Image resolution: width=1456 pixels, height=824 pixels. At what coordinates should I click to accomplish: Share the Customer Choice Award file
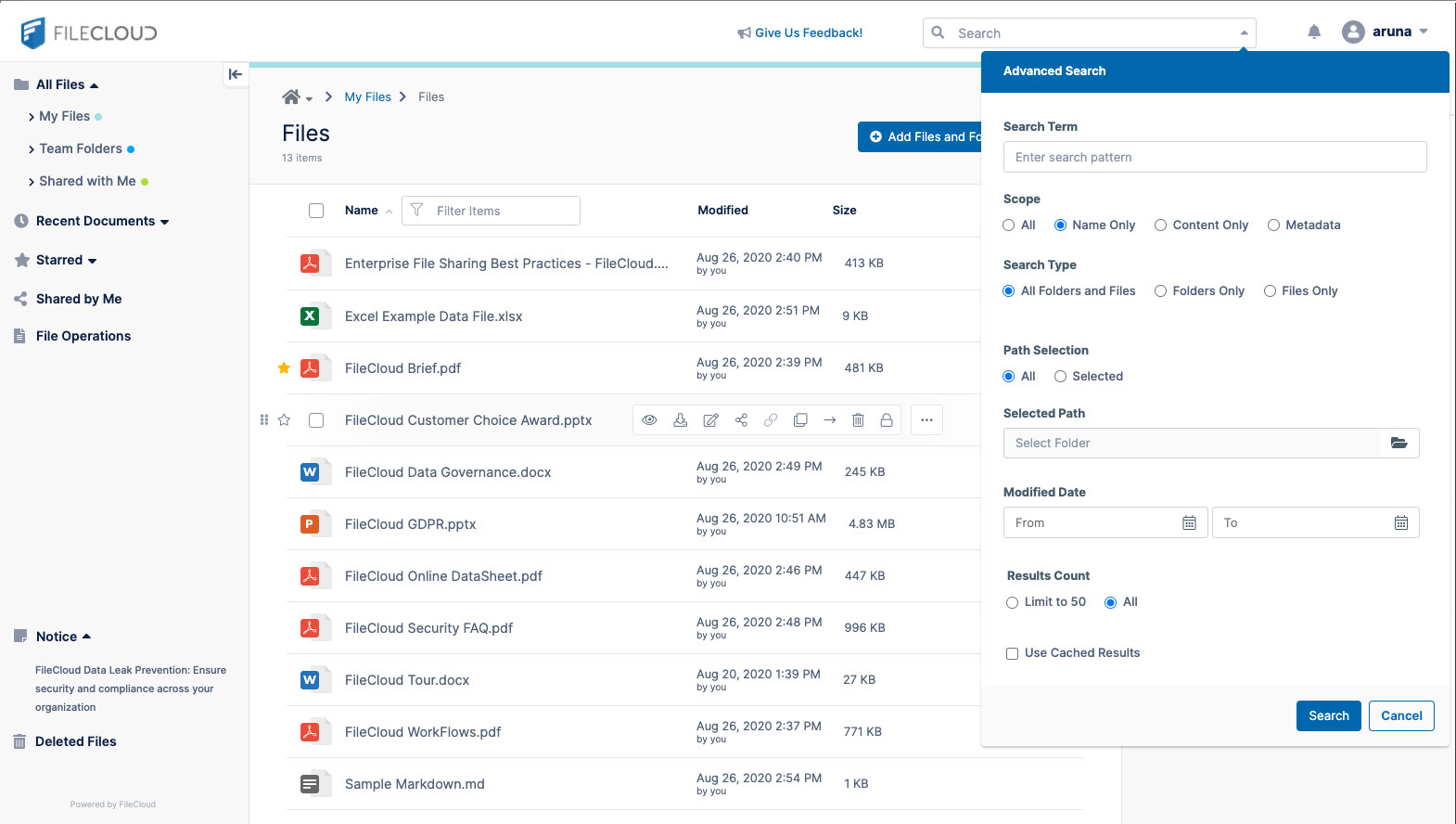tap(741, 420)
